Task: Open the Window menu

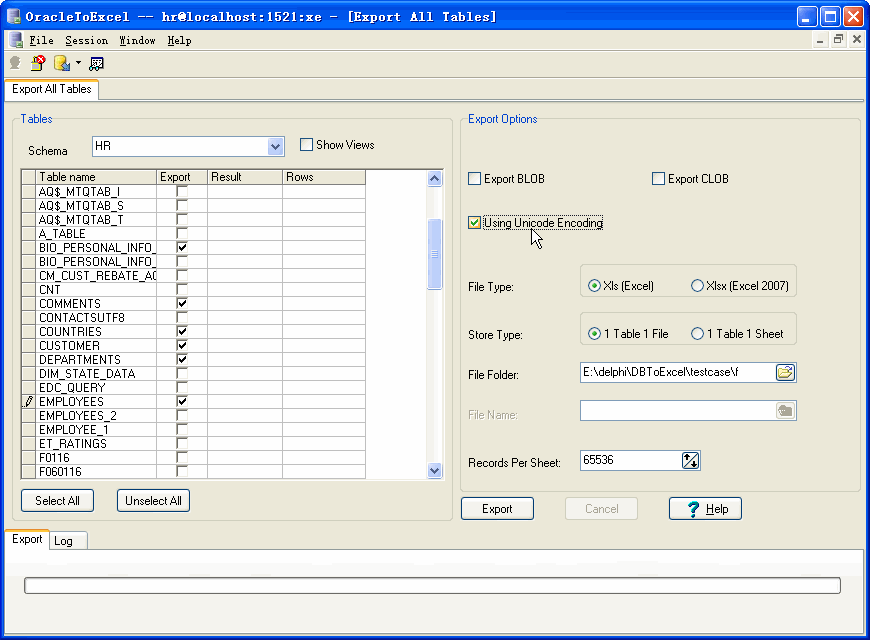Action: tap(137, 40)
